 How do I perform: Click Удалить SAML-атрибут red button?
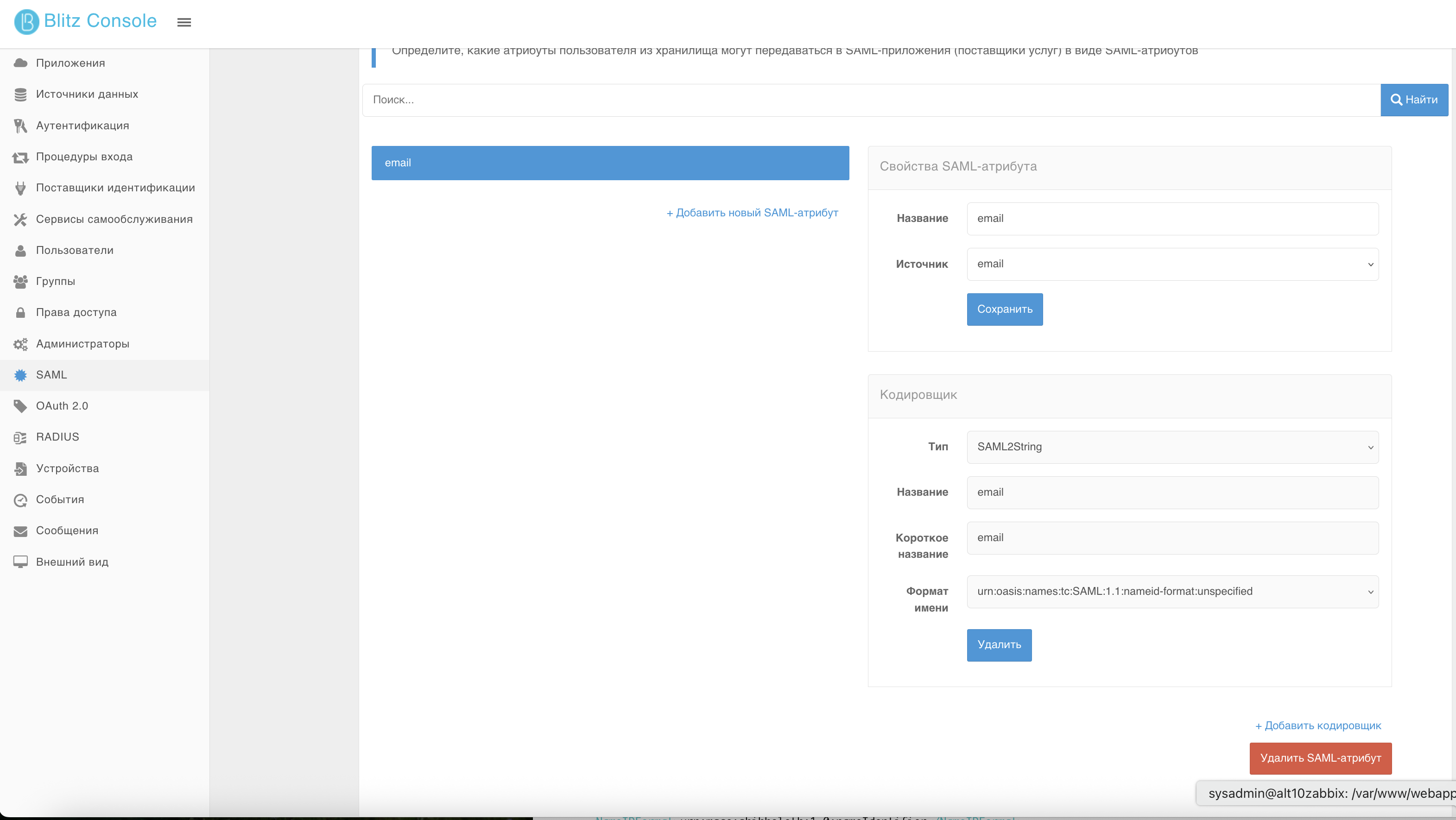[1320, 758]
